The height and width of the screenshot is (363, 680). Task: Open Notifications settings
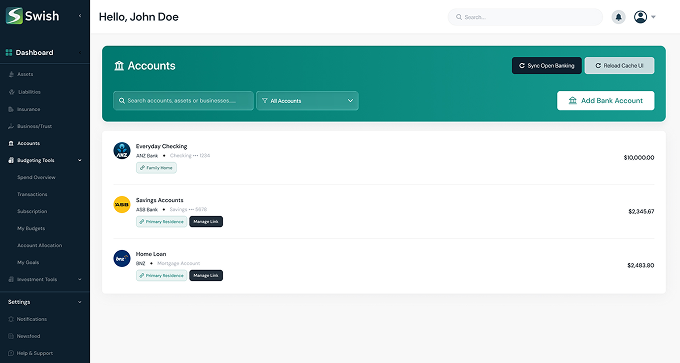(x=32, y=319)
